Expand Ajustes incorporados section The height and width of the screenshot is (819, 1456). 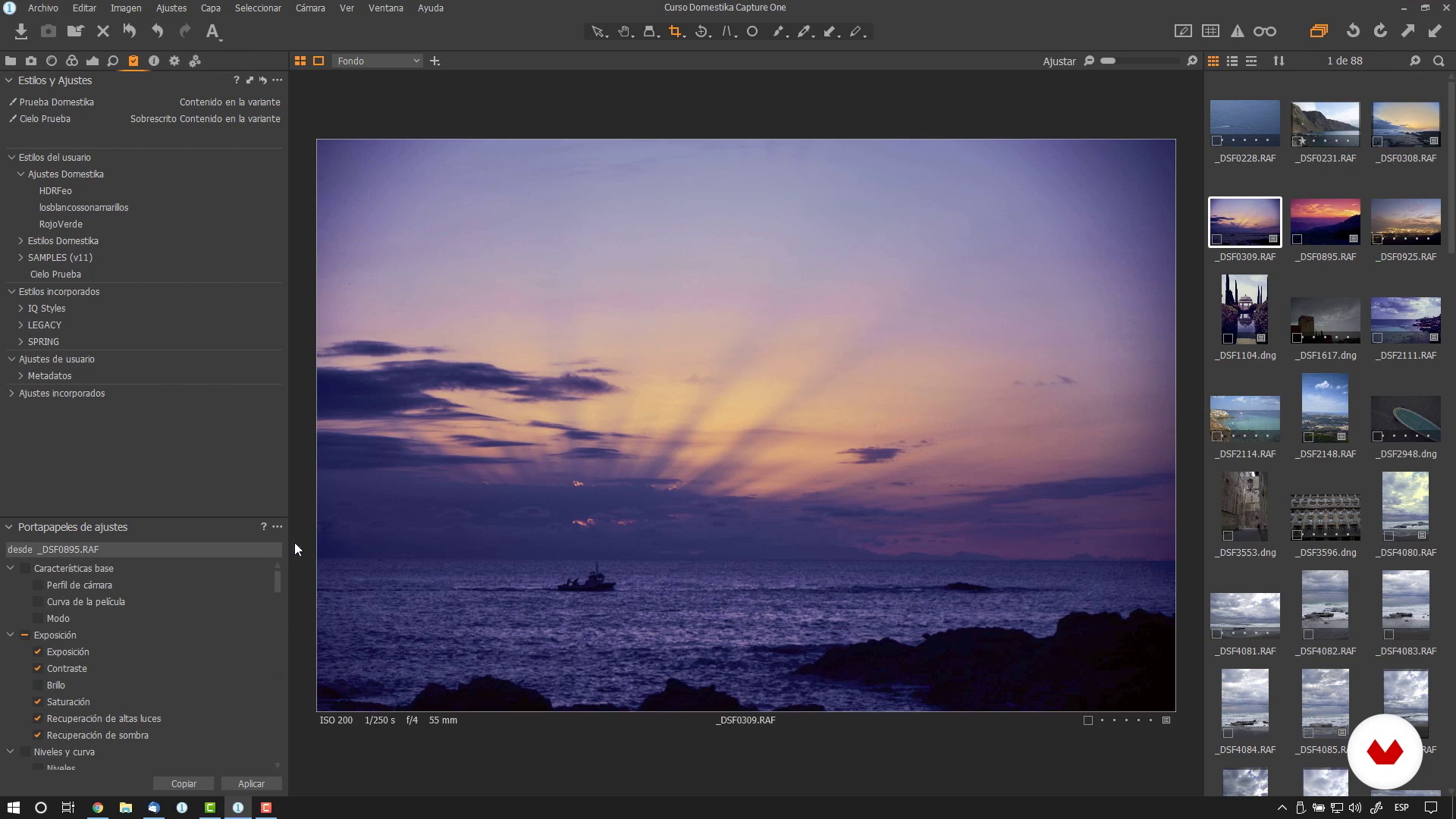pyautogui.click(x=11, y=393)
